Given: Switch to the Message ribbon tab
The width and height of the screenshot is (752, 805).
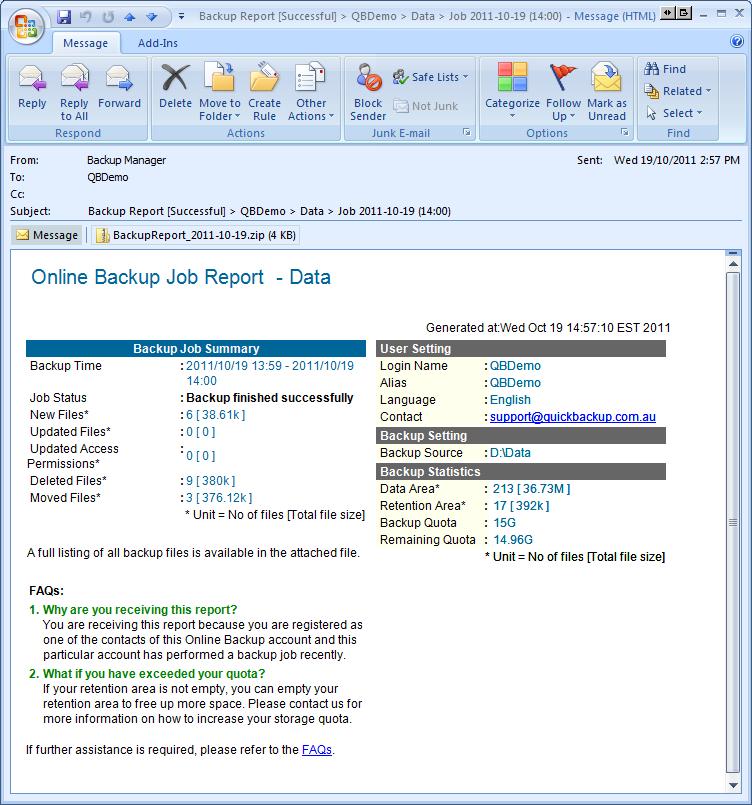Looking at the screenshot, I should tap(86, 43).
